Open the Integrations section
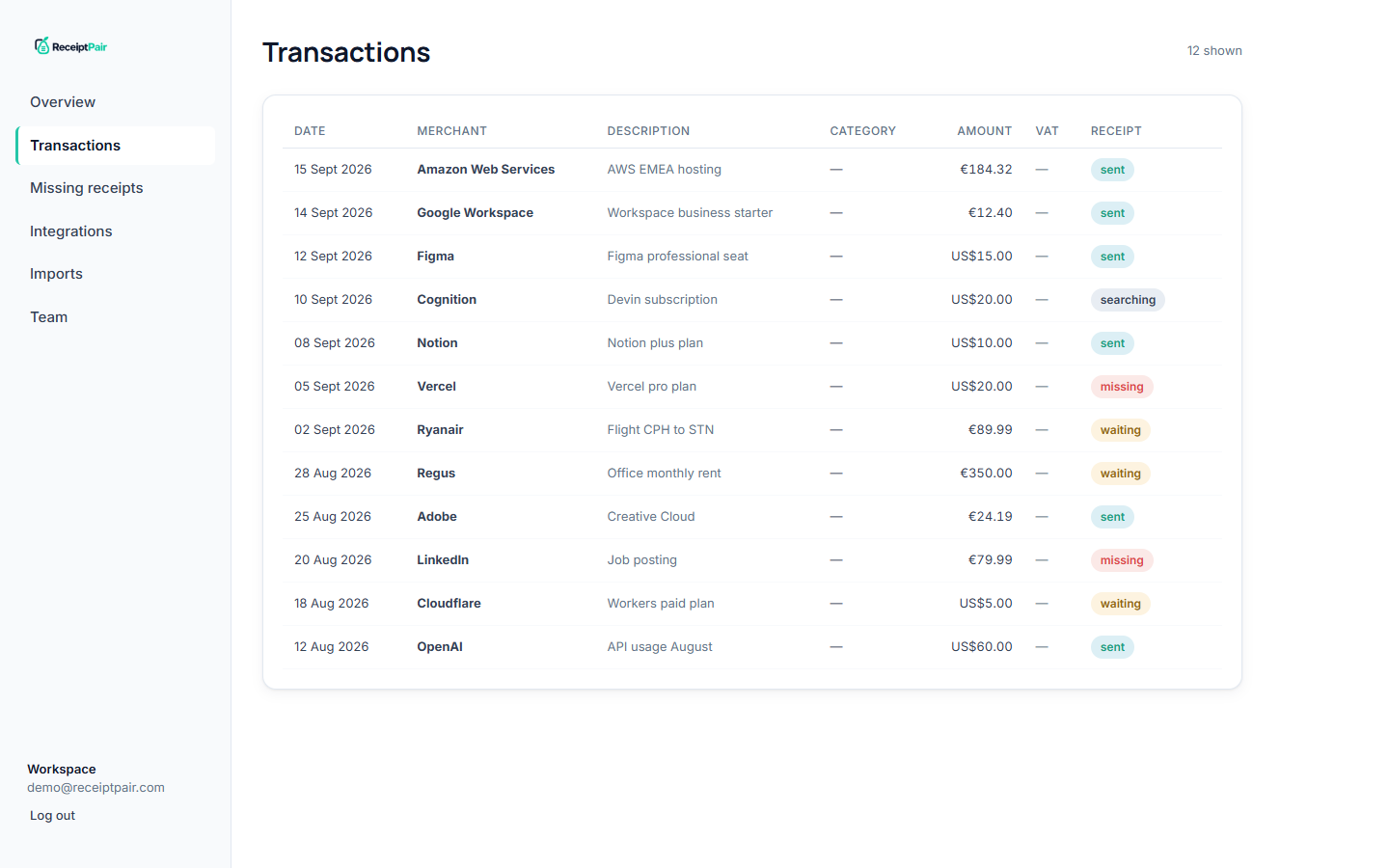 point(115,231)
